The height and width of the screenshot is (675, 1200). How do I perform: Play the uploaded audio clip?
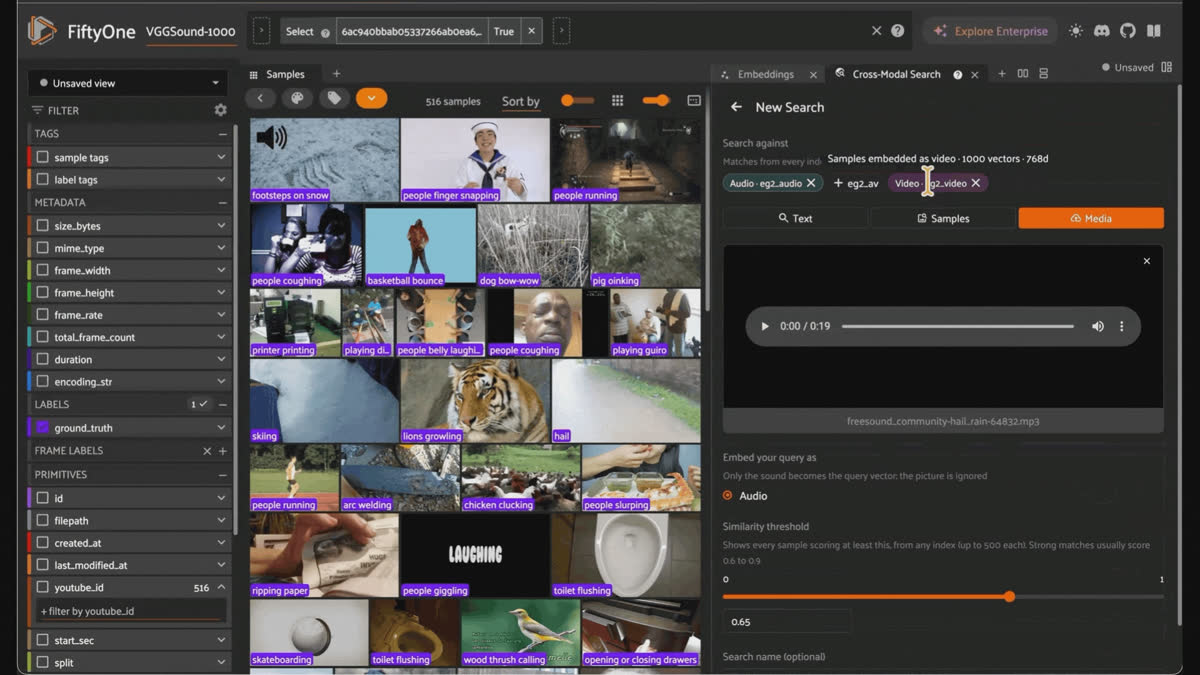coord(765,326)
